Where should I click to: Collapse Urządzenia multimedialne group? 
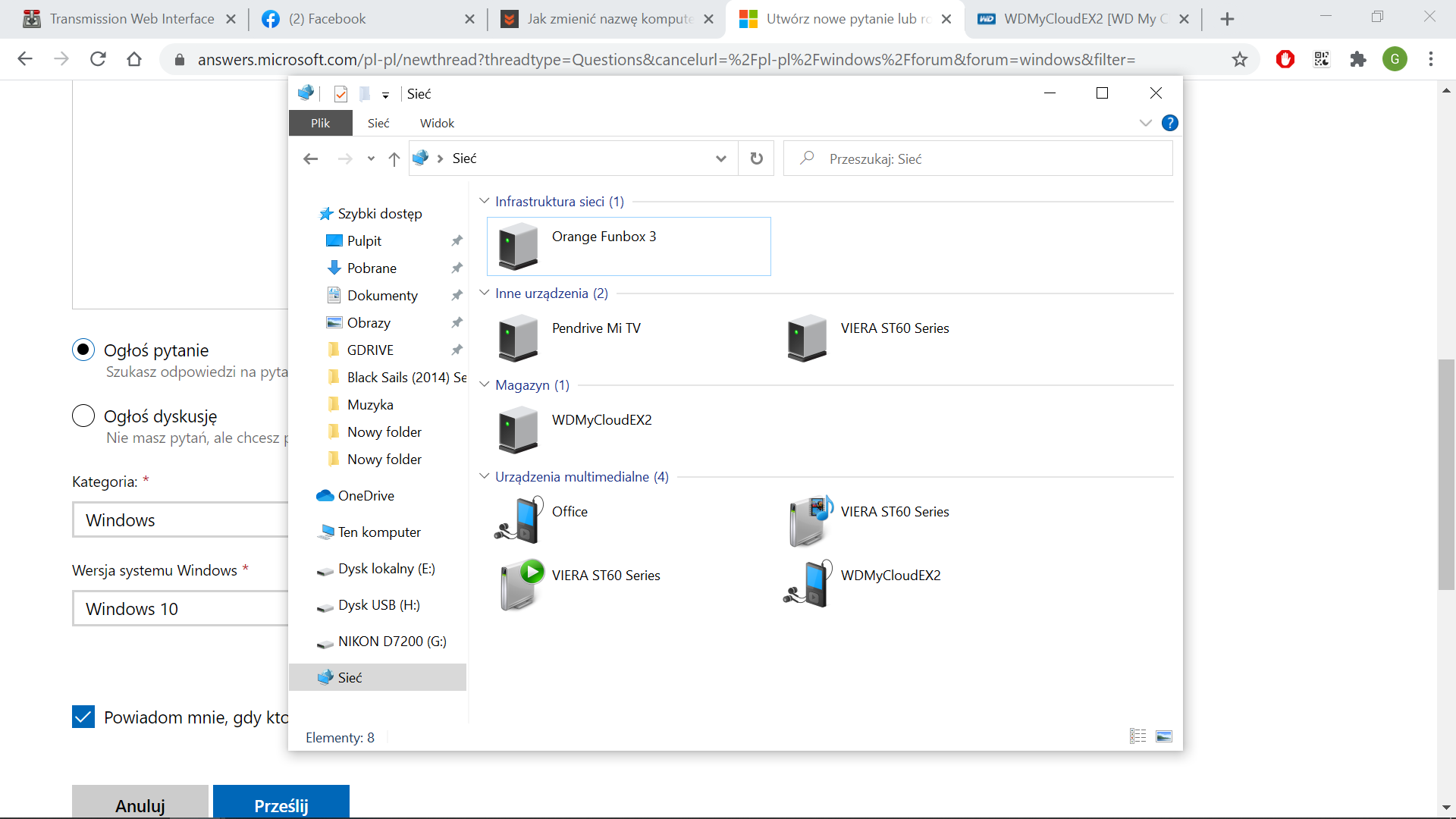pos(484,476)
